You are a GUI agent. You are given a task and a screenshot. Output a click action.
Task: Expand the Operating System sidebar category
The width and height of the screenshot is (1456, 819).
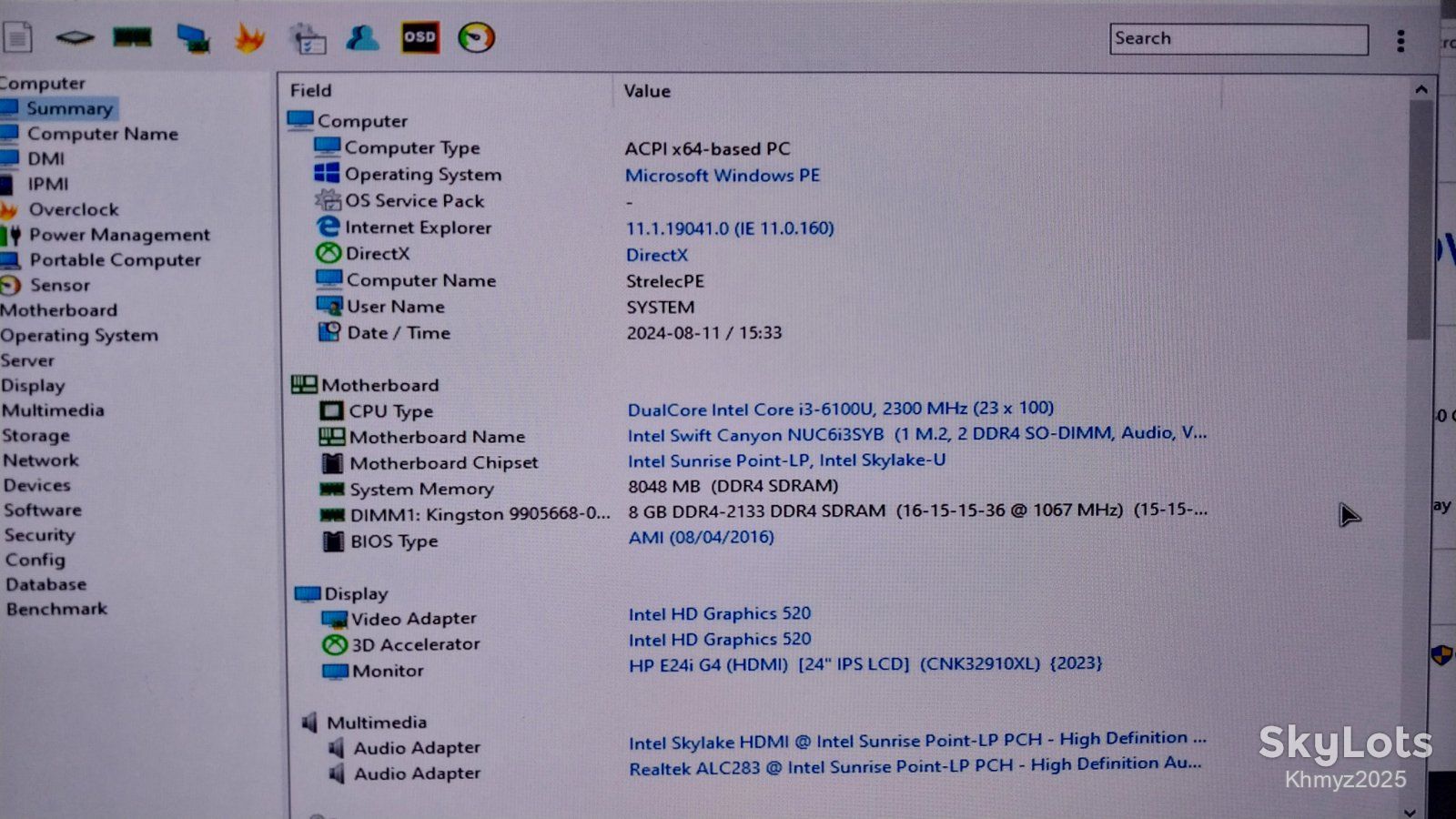pyautogui.click(x=79, y=336)
